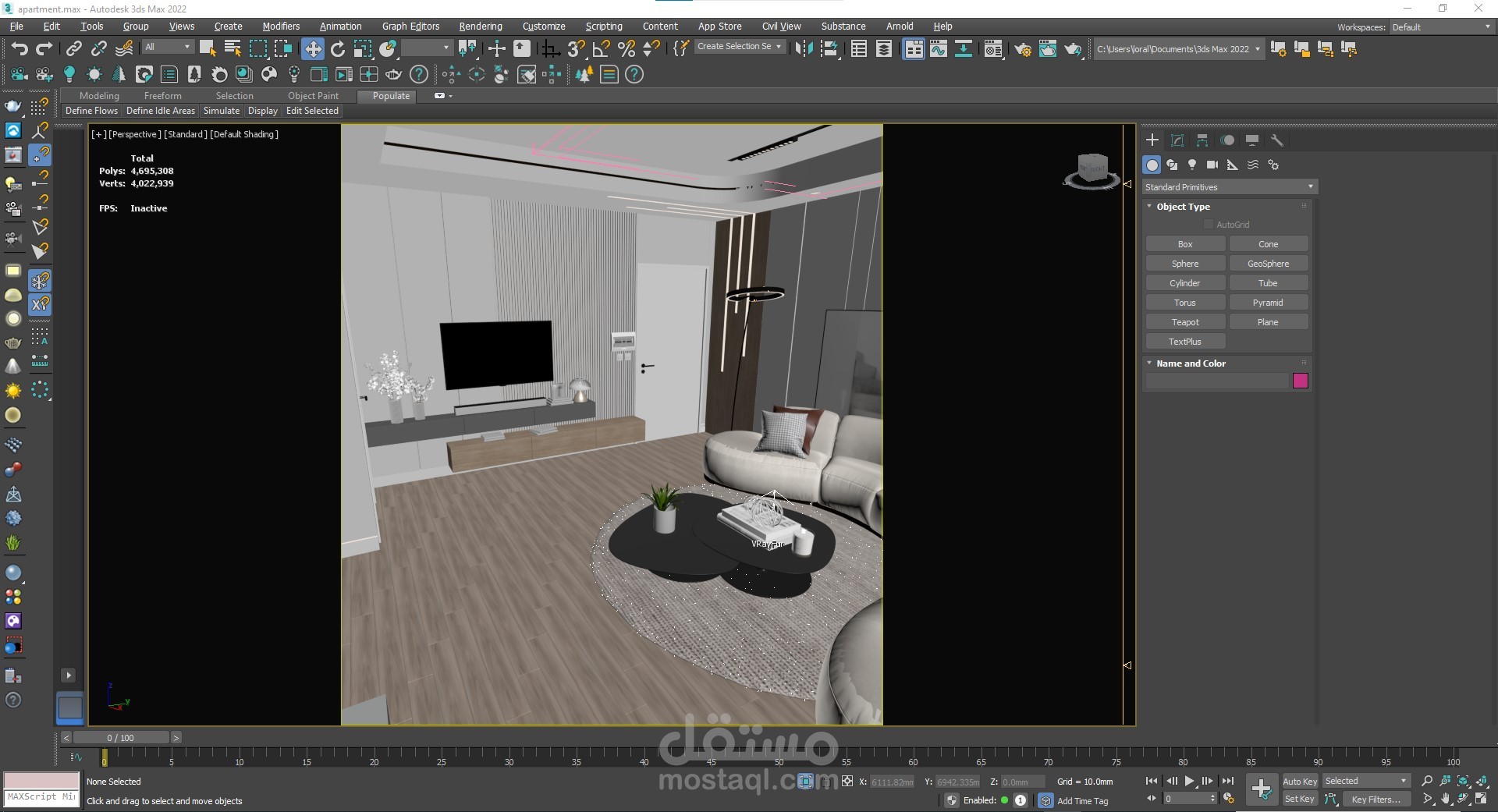Switch to the Modify command panel tab
The image size is (1498, 812).
1177,140
